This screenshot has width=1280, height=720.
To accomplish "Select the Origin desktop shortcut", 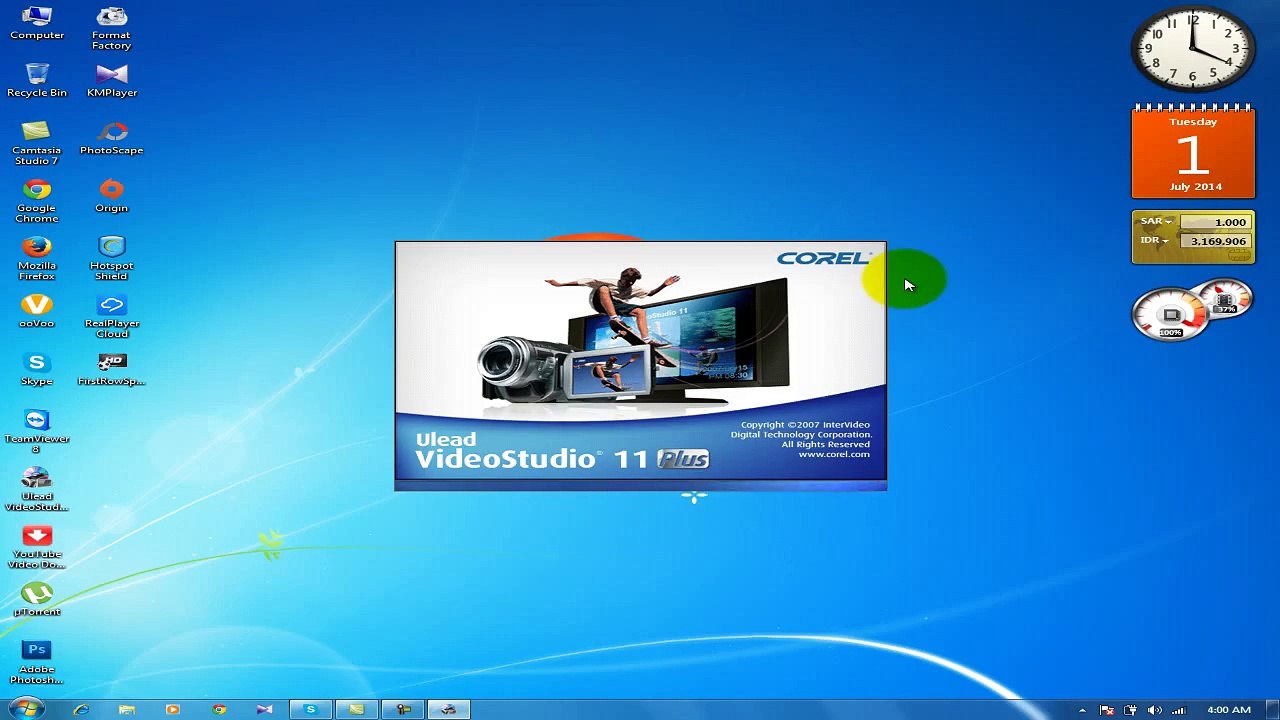I will coord(111,196).
